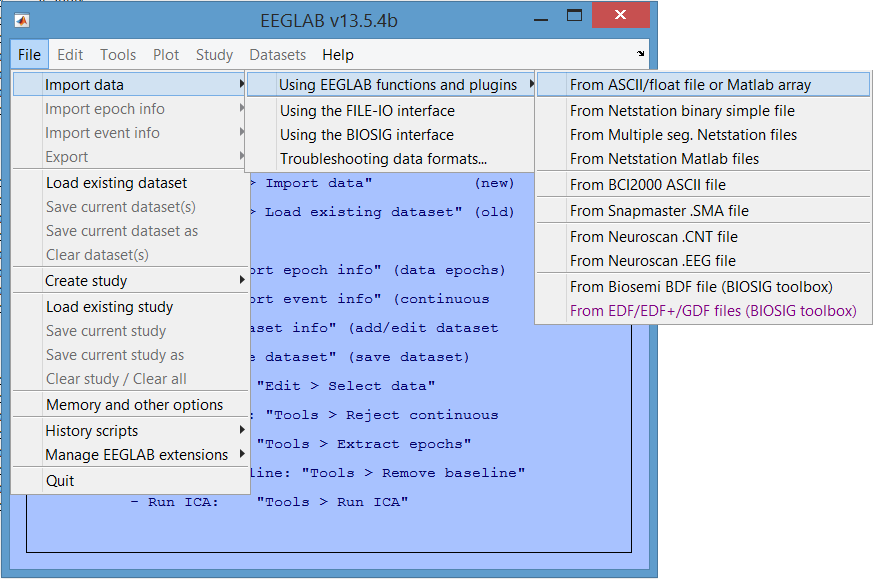Import from Snapmaster .SMA file

pos(703,211)
